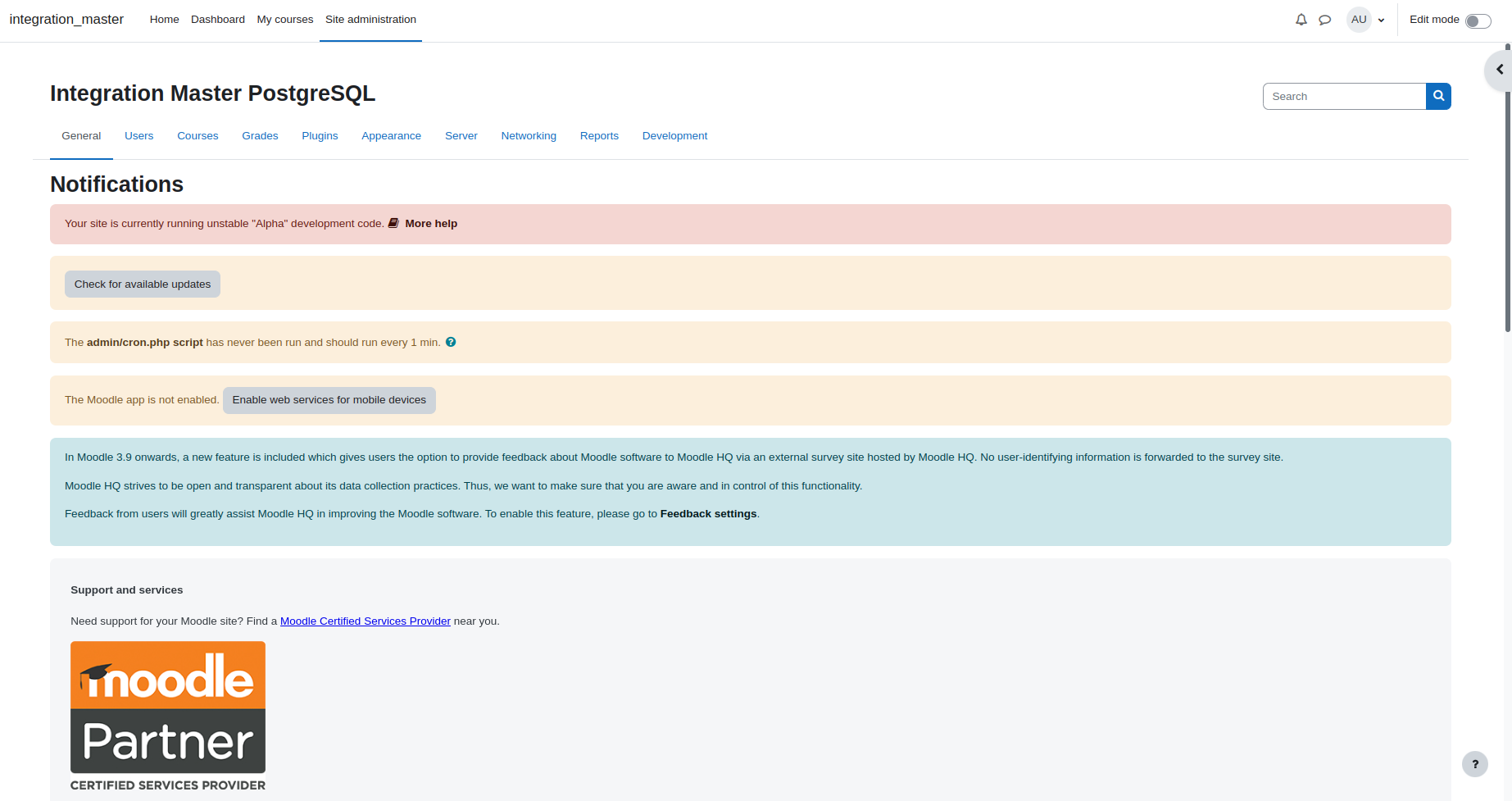The width and height of the screenshot is (1512, 801).
Task: Click the integration_master site name
Action: tap(66, 20)
